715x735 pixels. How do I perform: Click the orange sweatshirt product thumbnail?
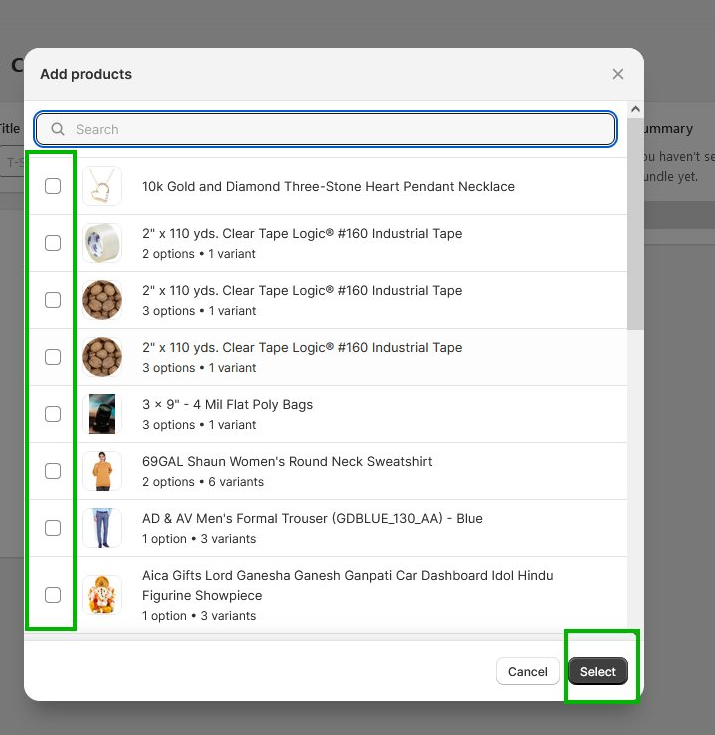point(102,471)
